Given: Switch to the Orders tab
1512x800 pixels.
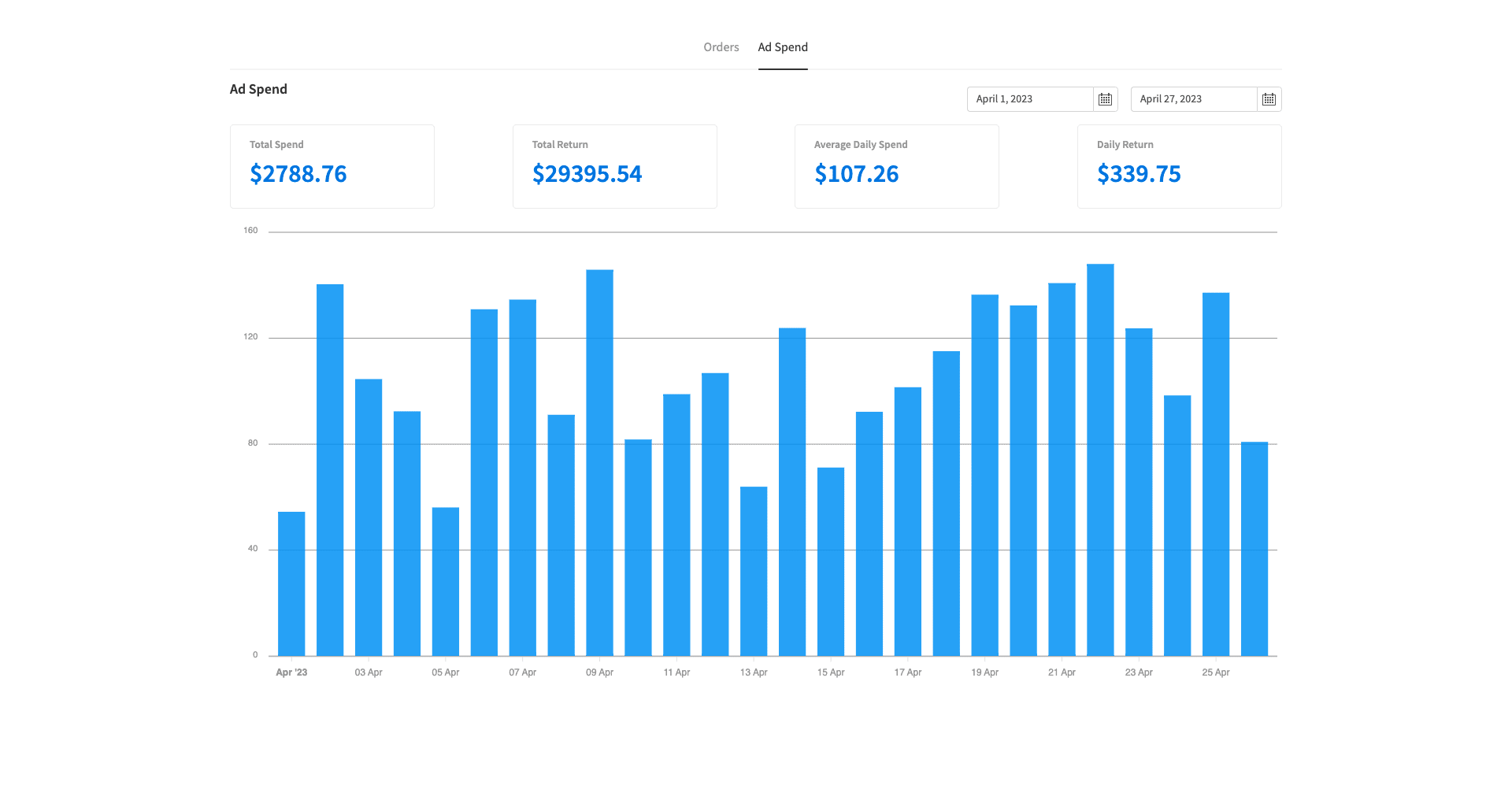Looking at the screenshot, I should click(721, 47).
